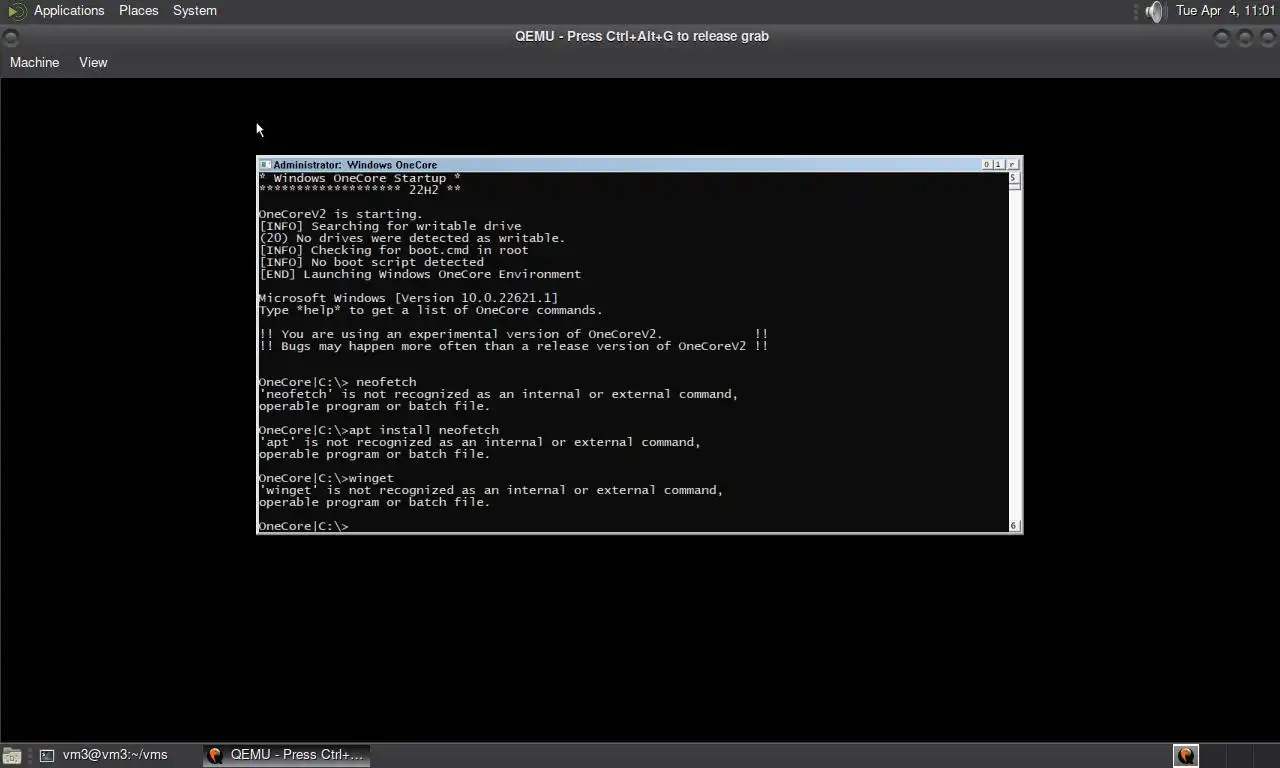This screenshot has height=768, width=1280.
Task: Click the Windows OneCore title bar text
Action: (354, 165)
